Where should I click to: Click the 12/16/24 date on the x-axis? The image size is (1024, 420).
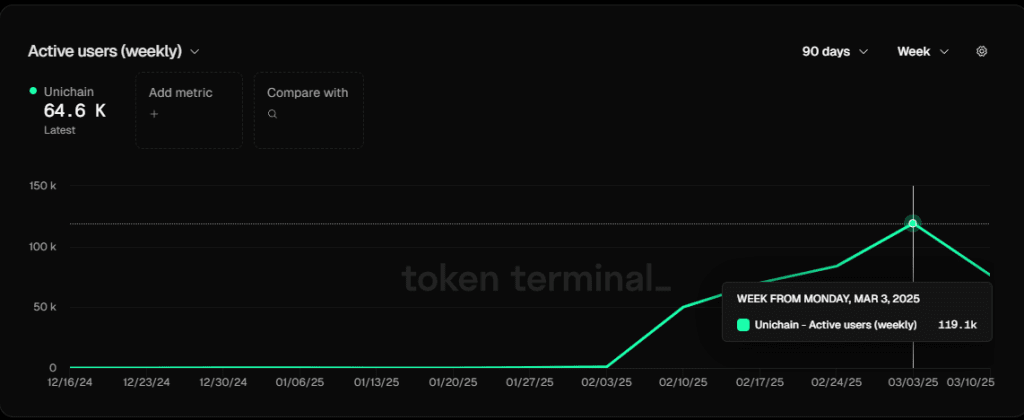point(69,382)
